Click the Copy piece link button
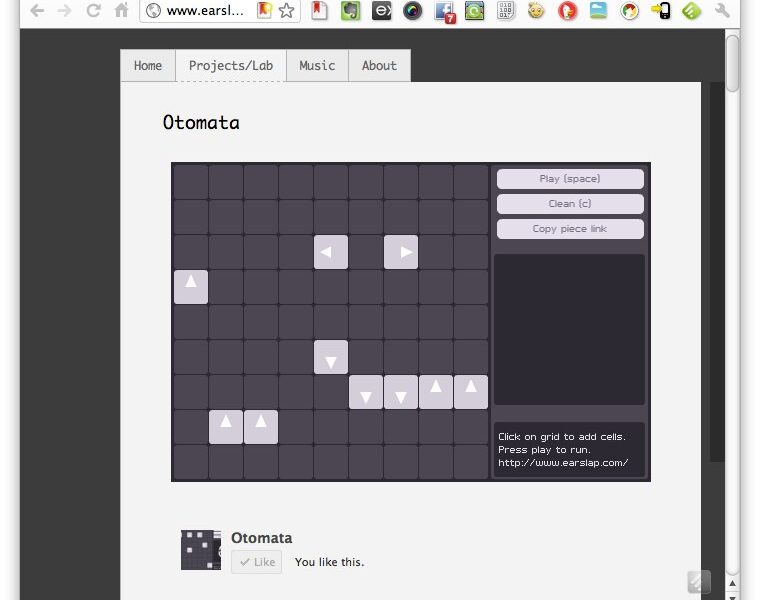 [x=570, y=229]
